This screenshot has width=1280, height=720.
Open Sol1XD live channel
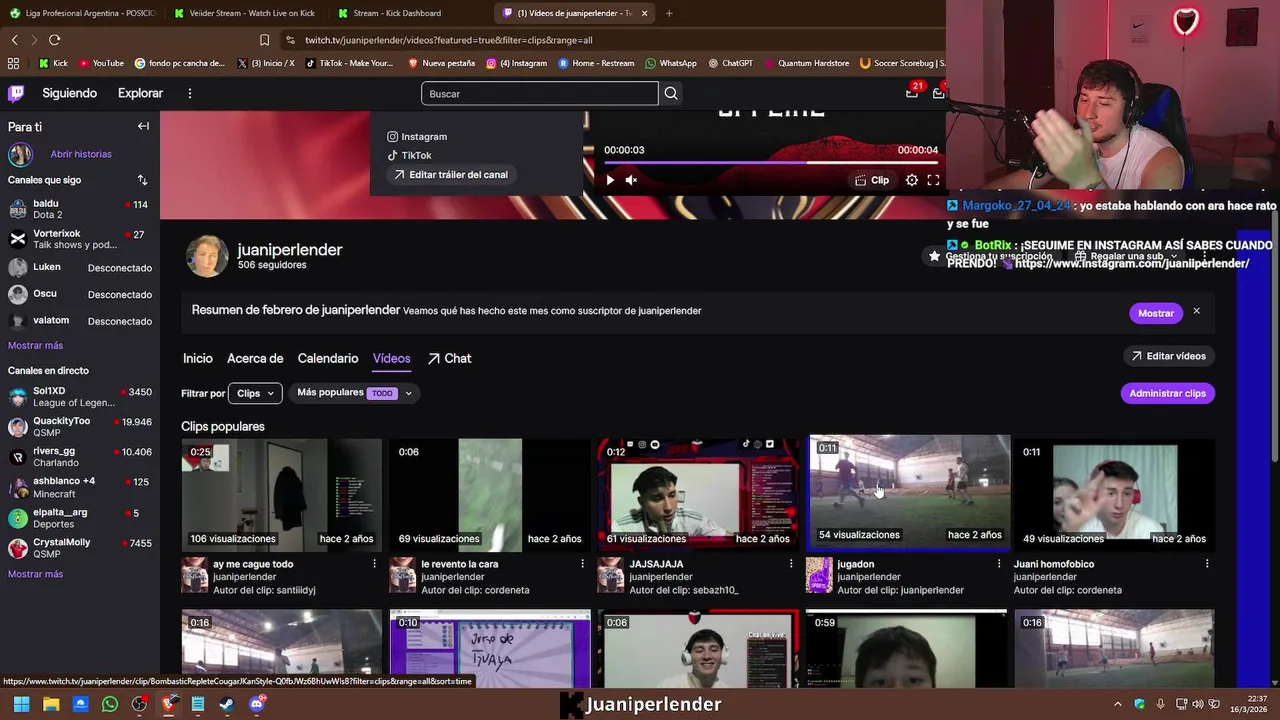80,397
